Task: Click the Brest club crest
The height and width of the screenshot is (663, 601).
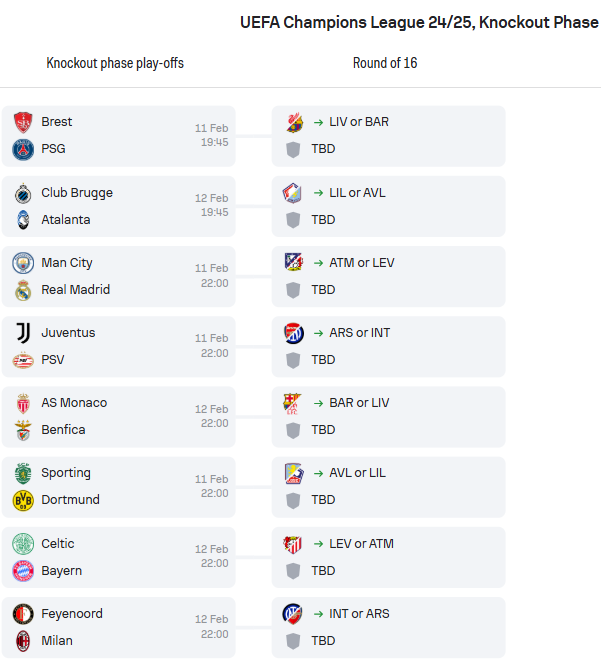Action: coord(23,122)
